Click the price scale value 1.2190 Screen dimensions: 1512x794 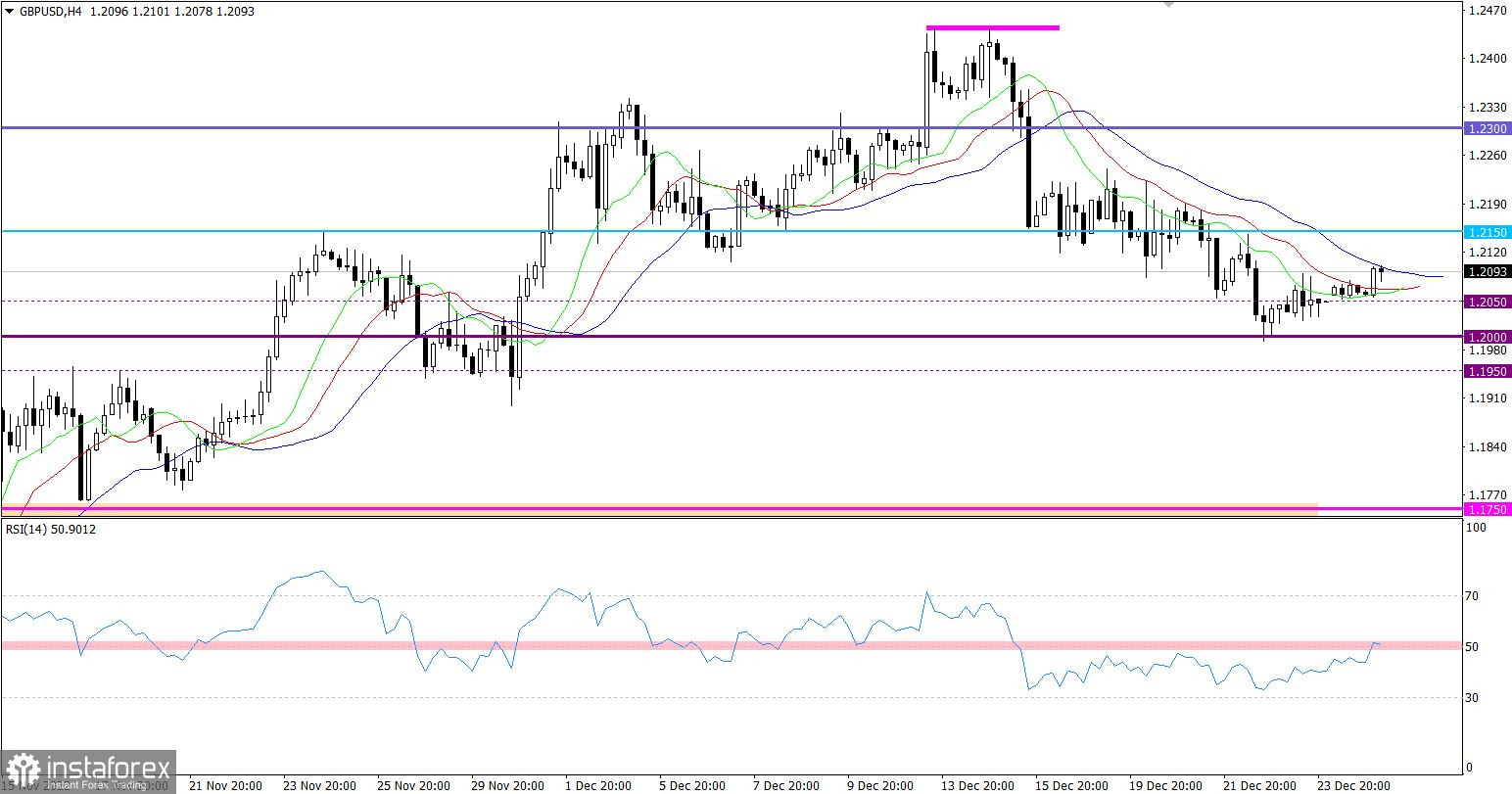pos(1488,205)
